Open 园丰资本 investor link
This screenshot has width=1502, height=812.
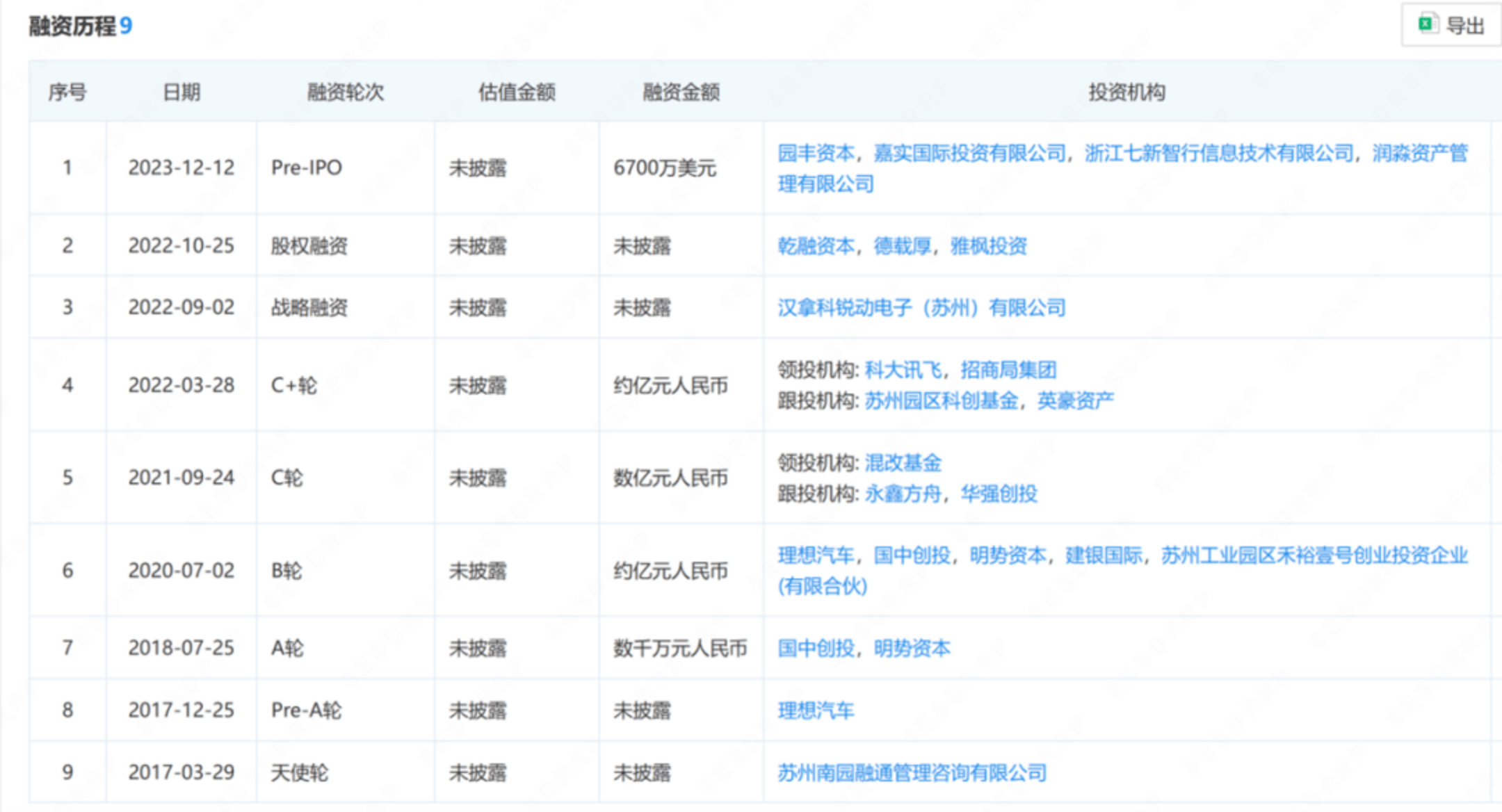click(816, 153)
